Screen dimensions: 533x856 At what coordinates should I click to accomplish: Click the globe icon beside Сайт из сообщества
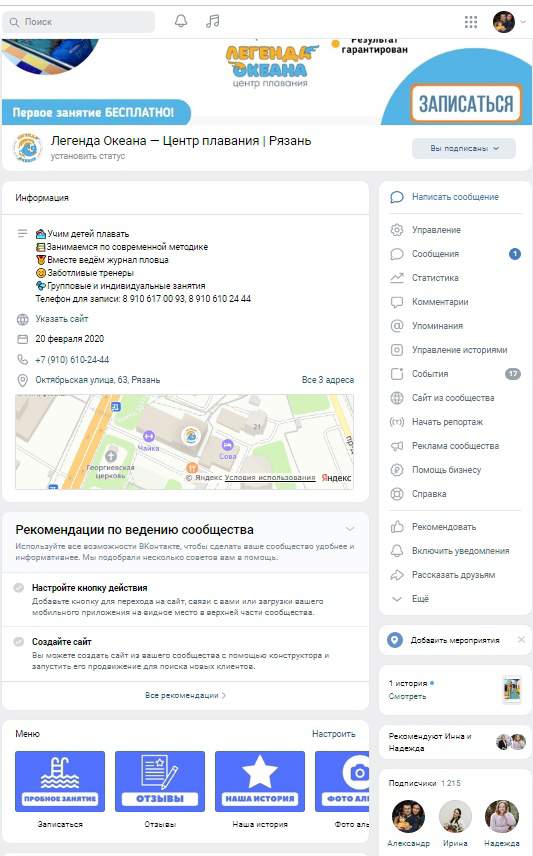[x=397, y=398]
